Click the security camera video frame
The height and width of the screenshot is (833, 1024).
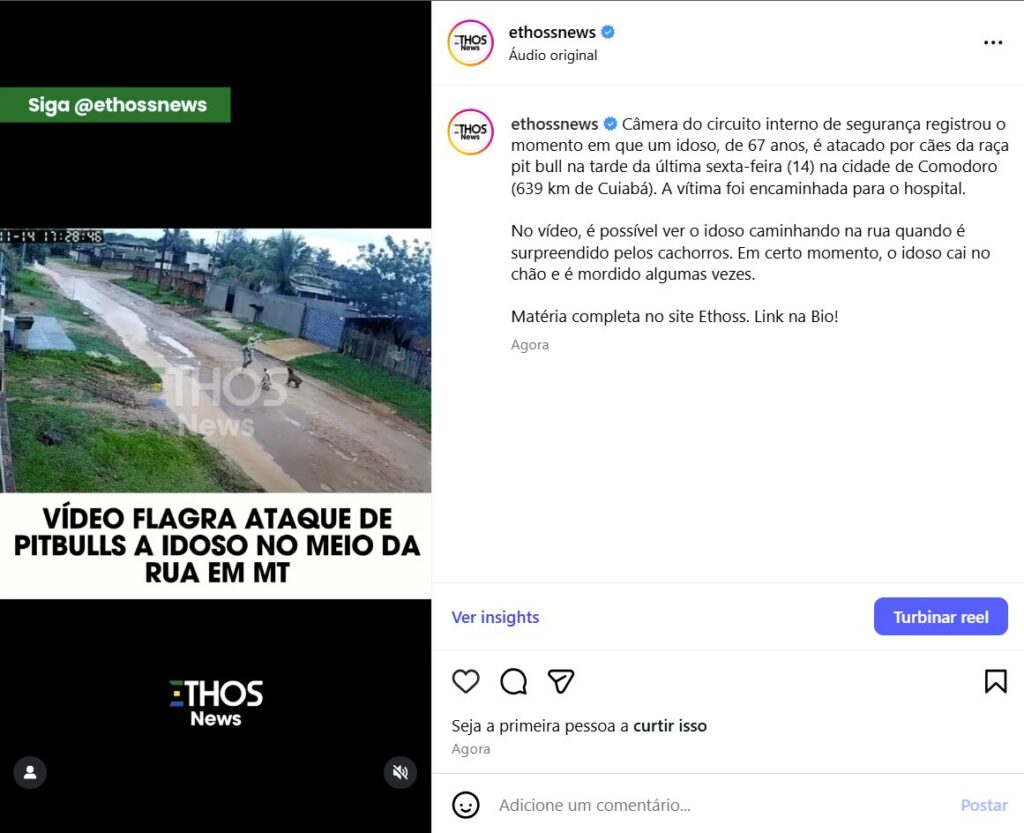pos(216,360)
